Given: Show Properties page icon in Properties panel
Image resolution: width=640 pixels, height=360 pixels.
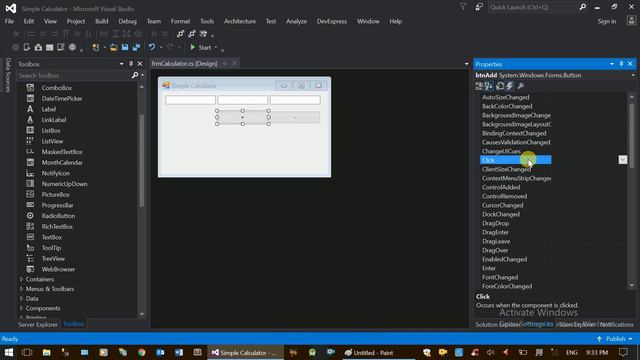Looking at the screenshot, I should [x=500, y=86].
